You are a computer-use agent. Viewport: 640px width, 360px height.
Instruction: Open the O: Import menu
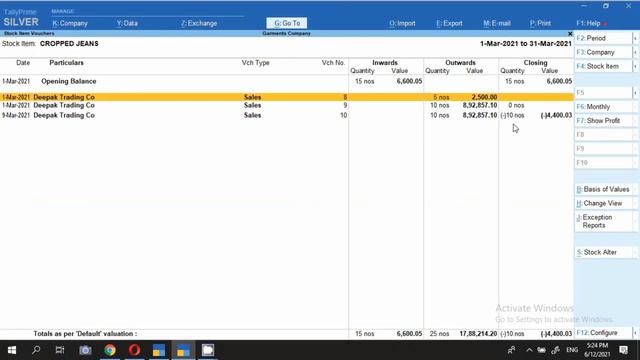(402, 23)
